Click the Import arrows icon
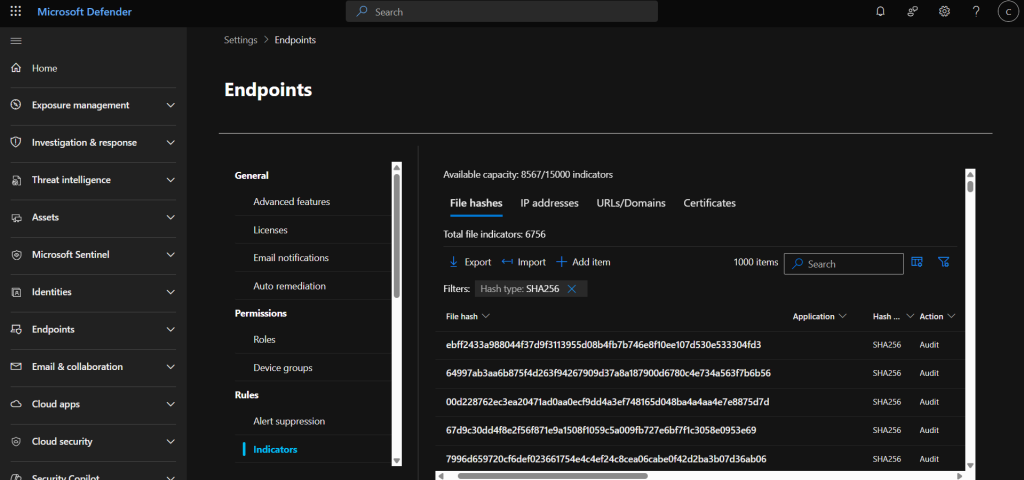Image resolution: width=1024 pixels, height=480 pixels. (507, 262)
